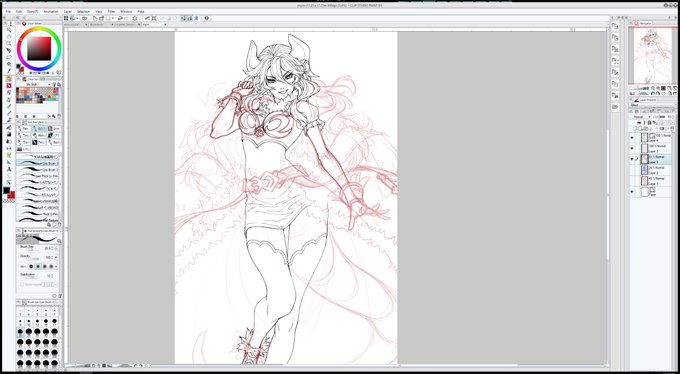Open the Selection menu

coord(84,11)
